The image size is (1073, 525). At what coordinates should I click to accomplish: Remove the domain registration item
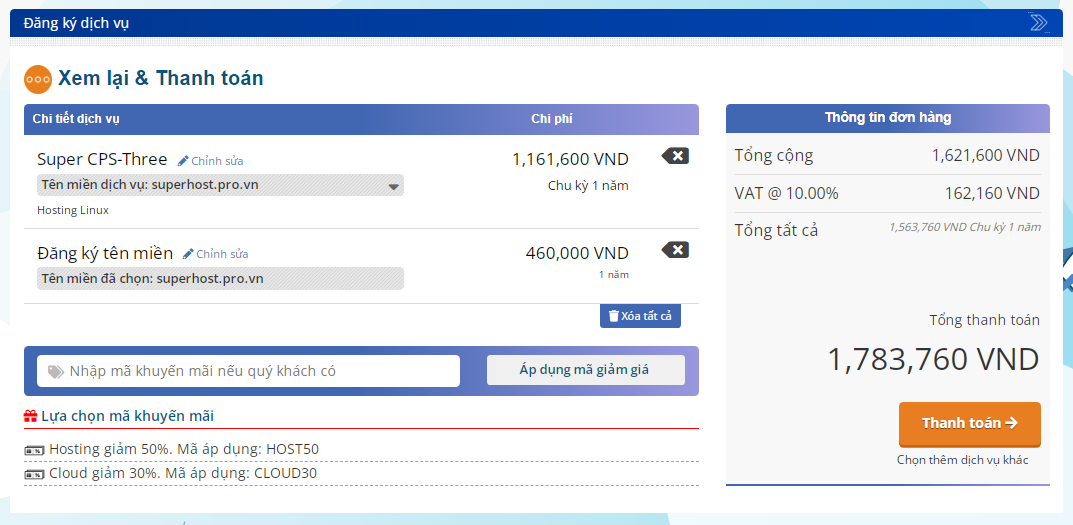coord(675,250)
